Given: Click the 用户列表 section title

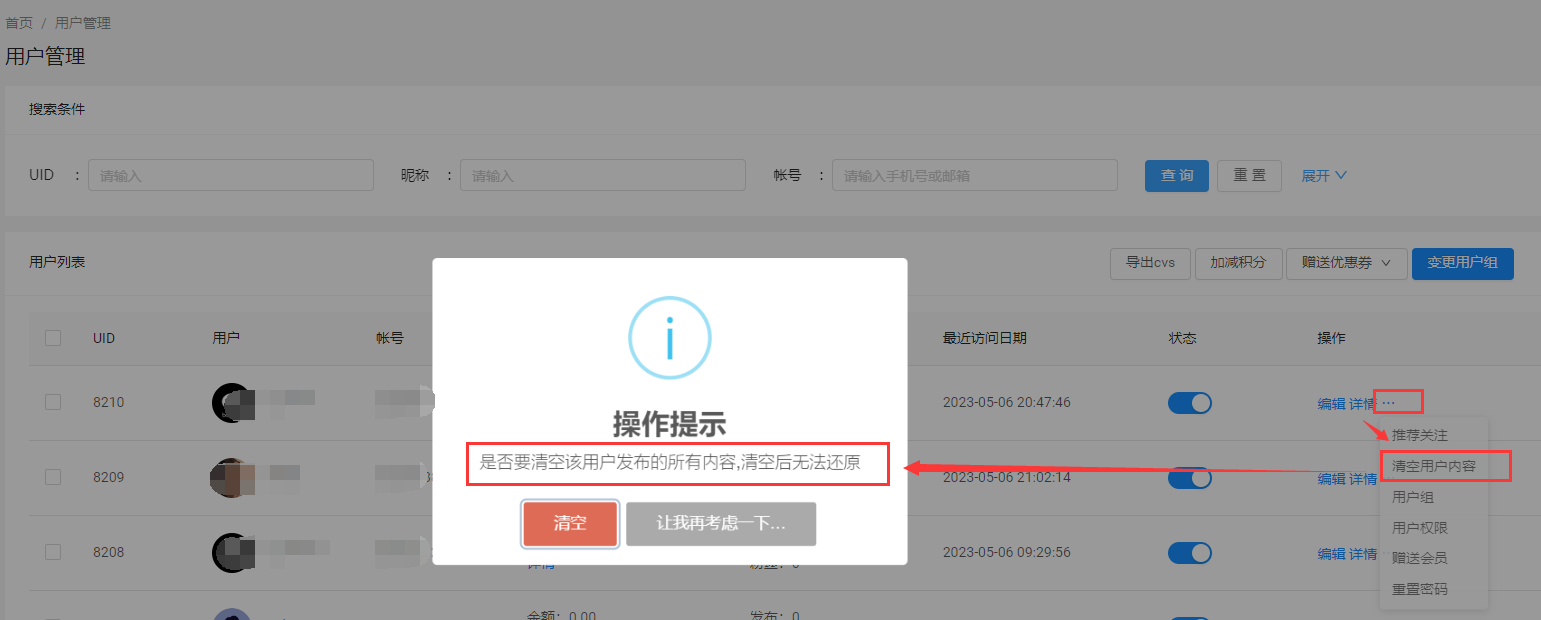Looking at the screenshot, I should (x=57, y=262).
